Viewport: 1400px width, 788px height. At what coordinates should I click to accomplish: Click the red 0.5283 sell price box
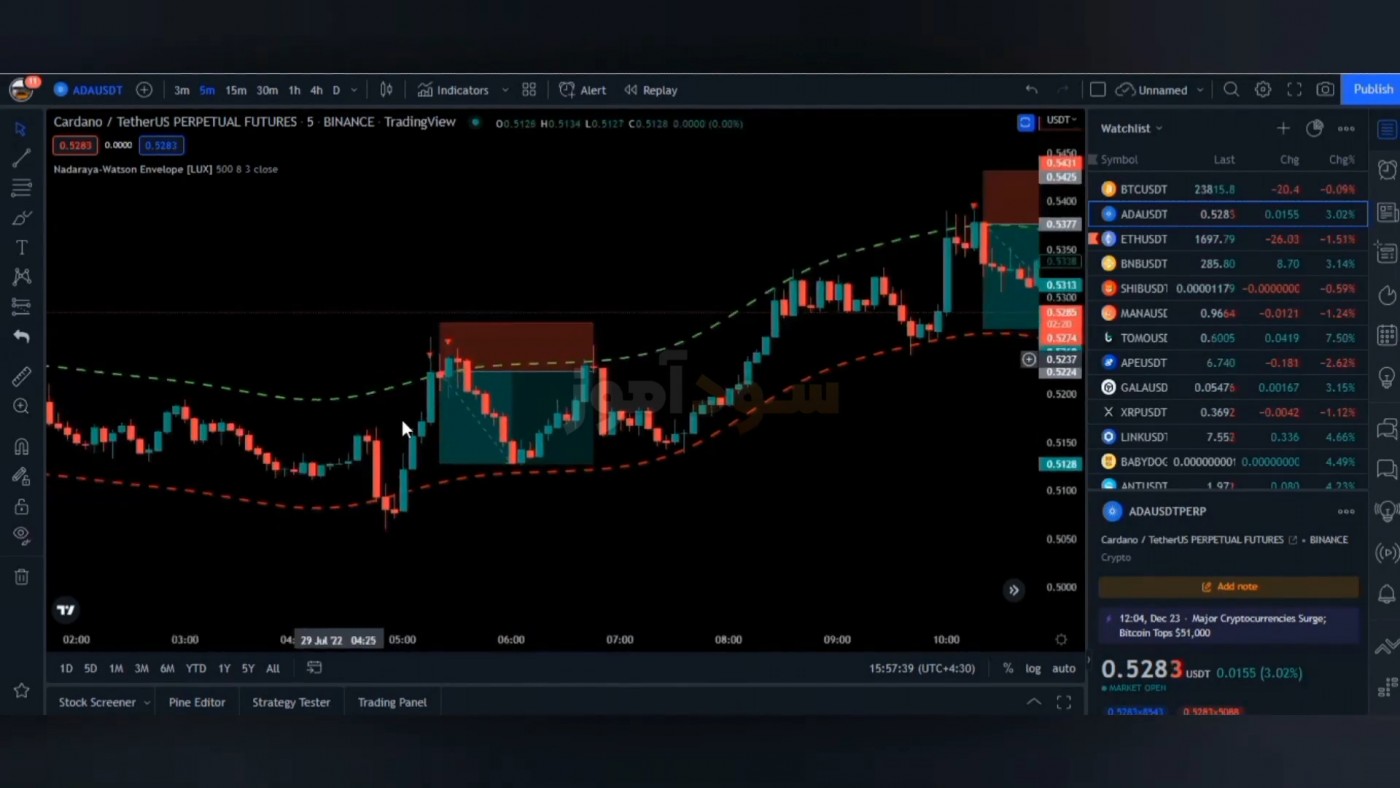click(x=75, y=145)
